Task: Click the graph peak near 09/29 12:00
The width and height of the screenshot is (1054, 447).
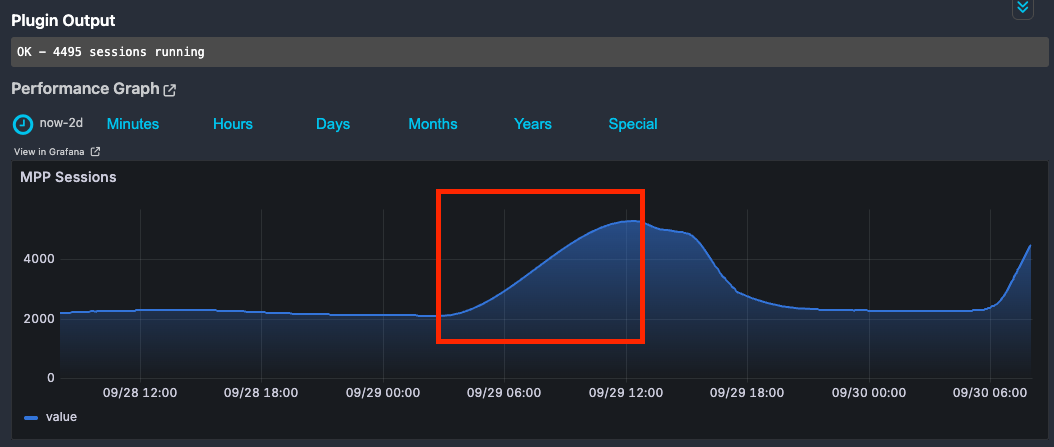Action: point(631,221)
